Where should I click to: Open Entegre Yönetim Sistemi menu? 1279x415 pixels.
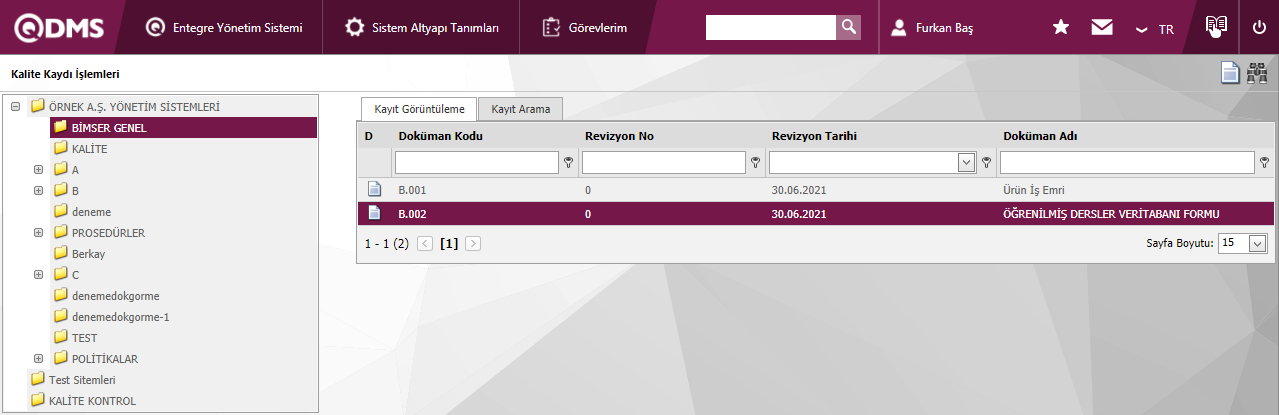click(x=224, y=28)
